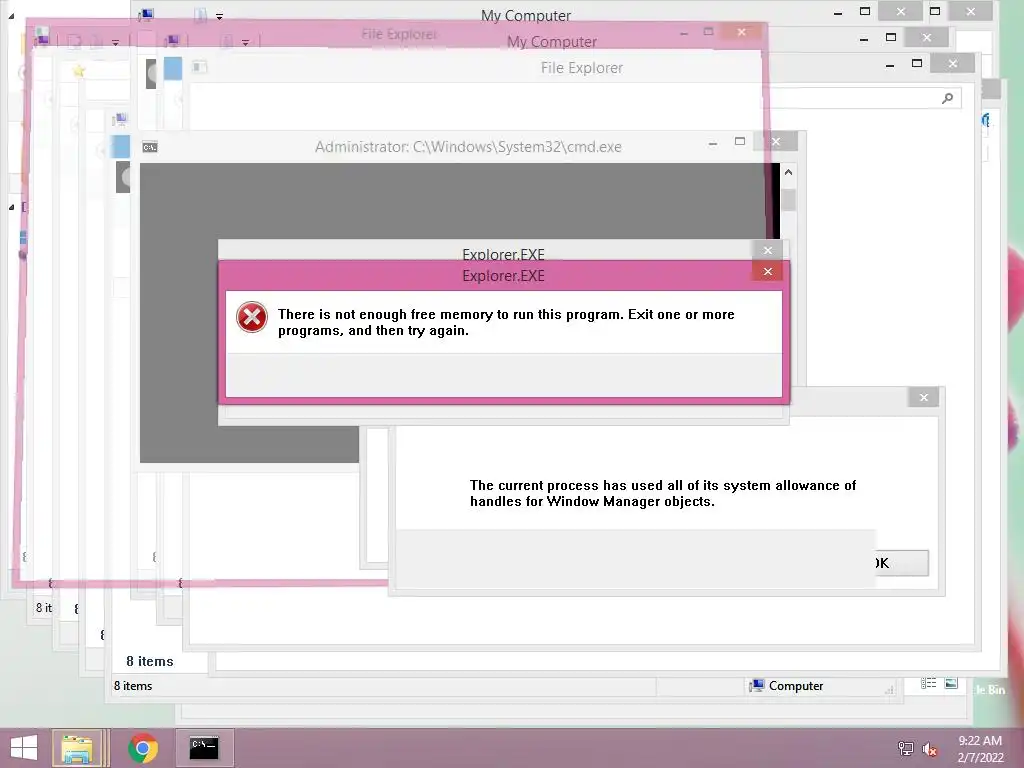Click the red error icon in Explorer.EXE dialog
The width and height of the screenshot is (1024, 768).
(x=251, y=317)
